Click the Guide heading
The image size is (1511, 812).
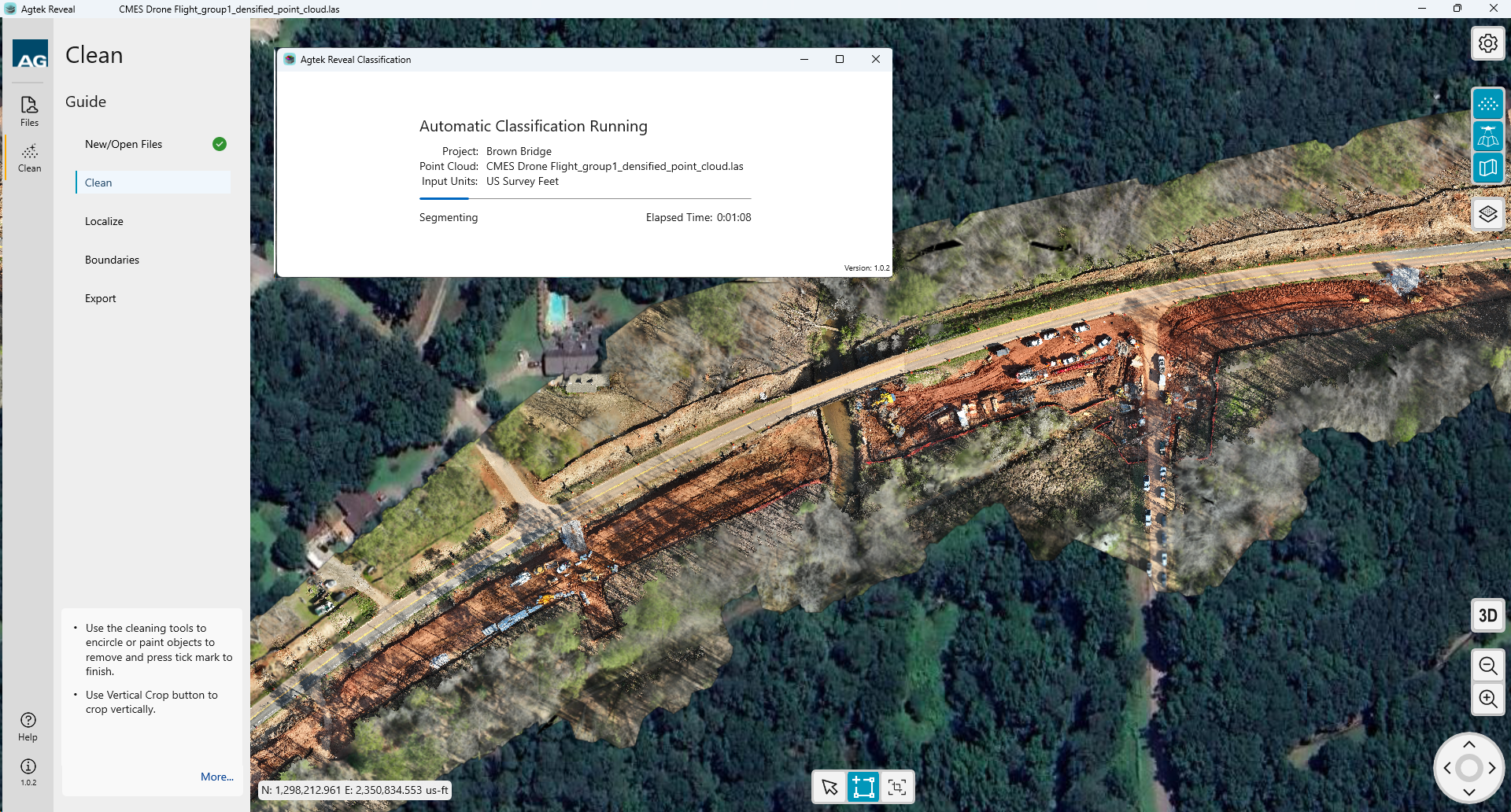tap(86, 101)
